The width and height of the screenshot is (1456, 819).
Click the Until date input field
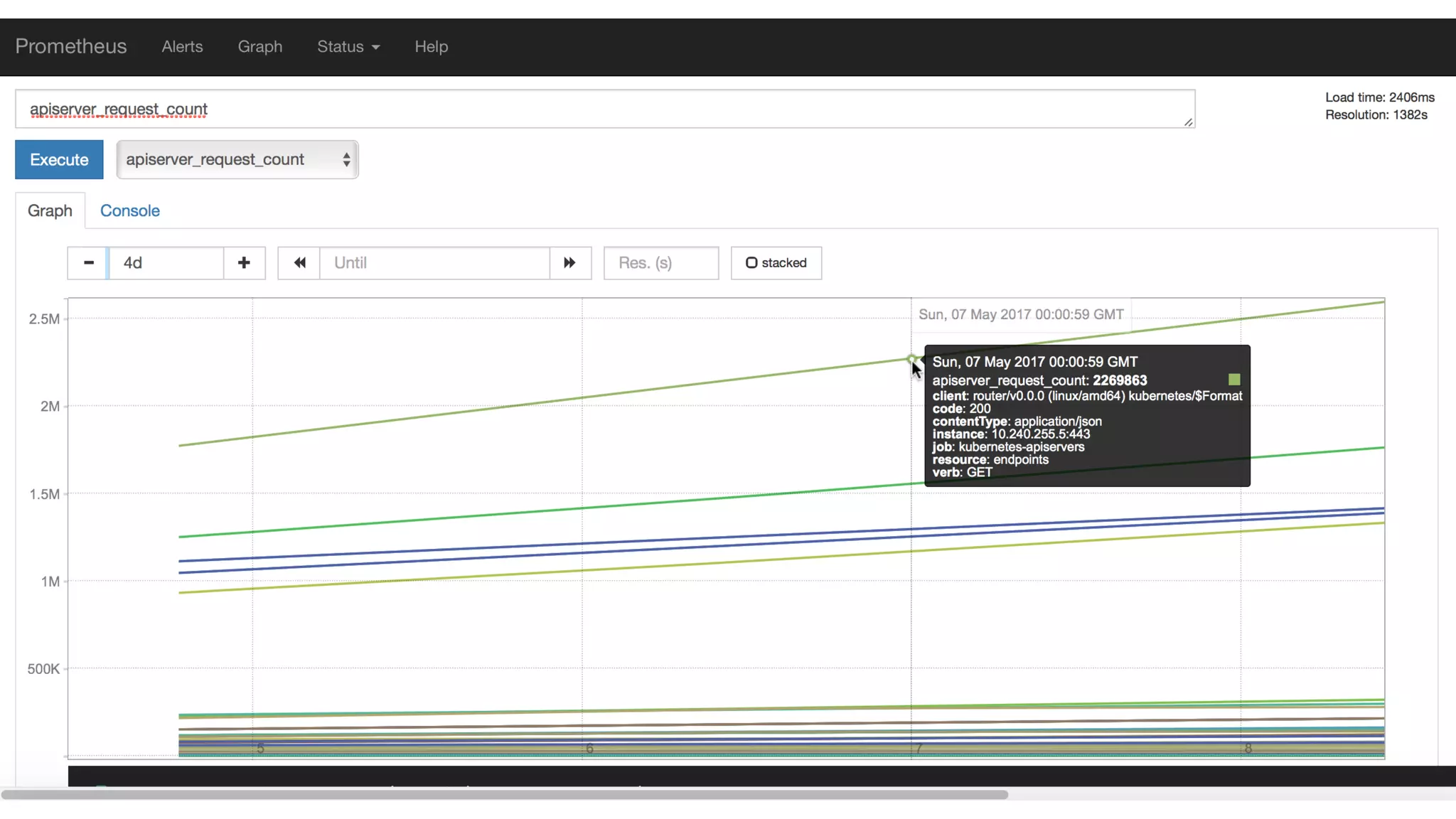coord(434,263)
